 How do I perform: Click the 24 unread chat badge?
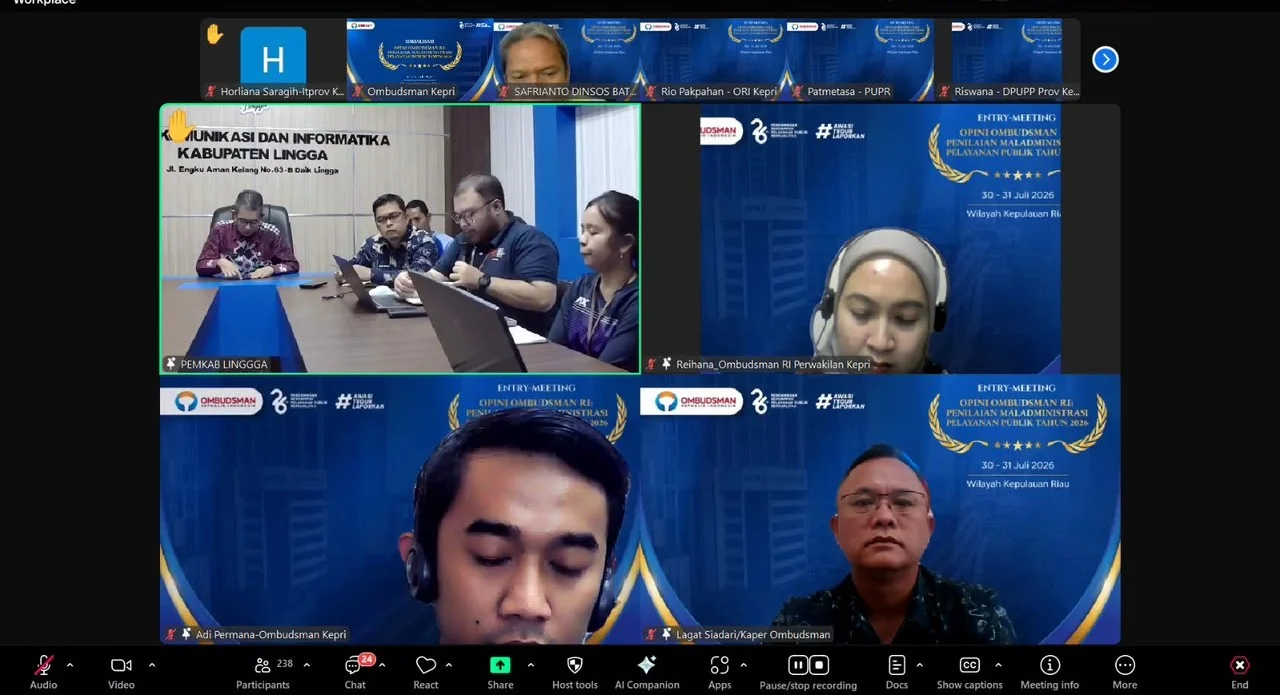click(367, 659)
